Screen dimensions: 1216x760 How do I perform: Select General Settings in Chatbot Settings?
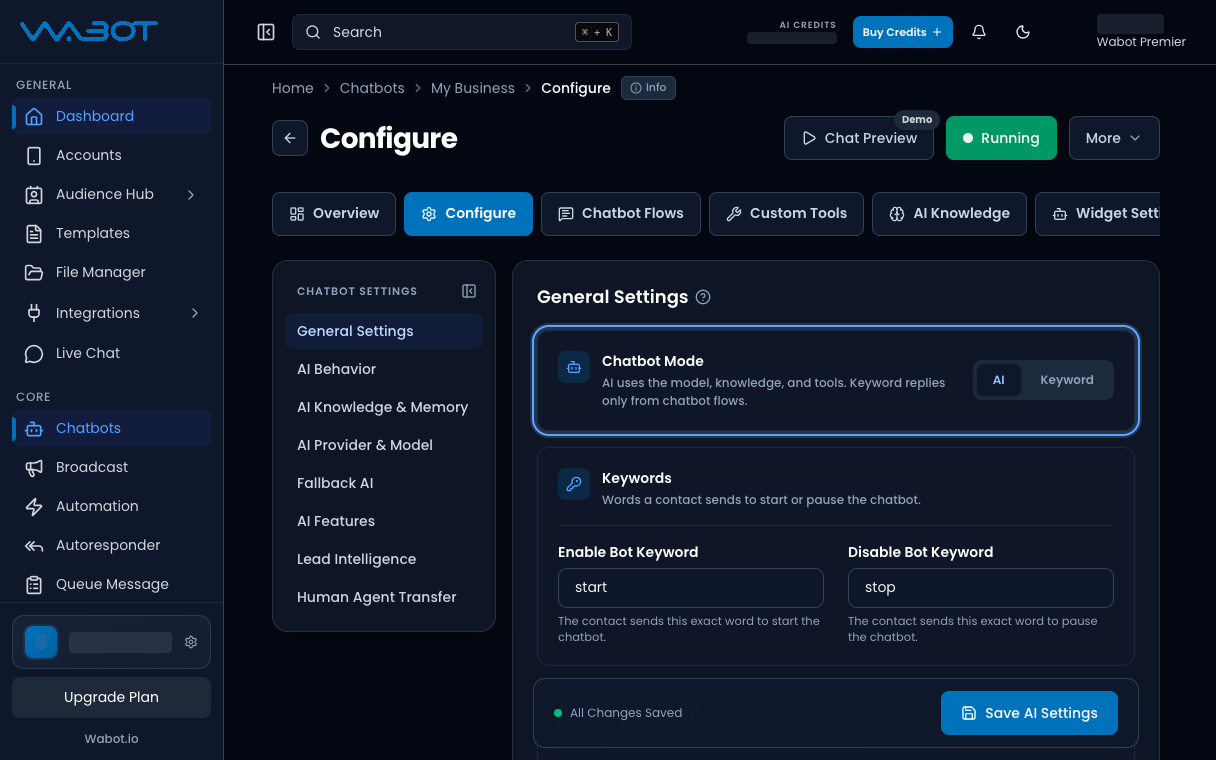pos(384,331)
